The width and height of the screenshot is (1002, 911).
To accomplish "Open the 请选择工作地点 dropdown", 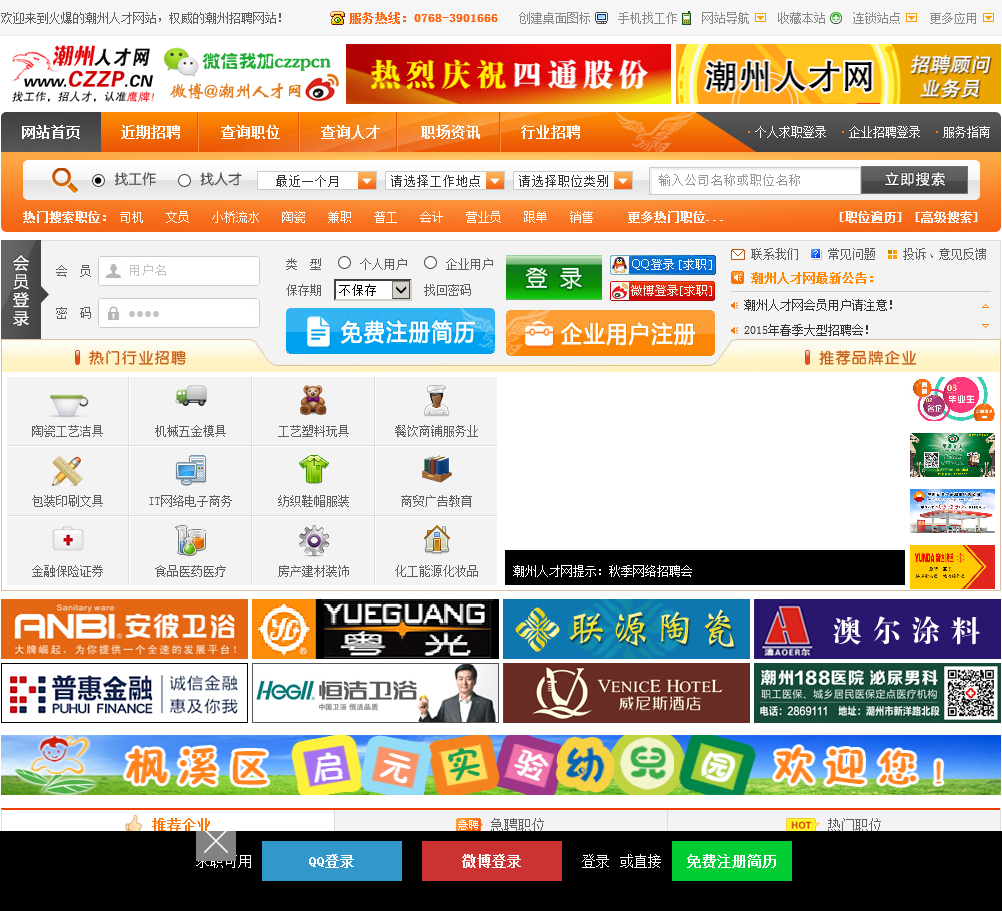I will [x=445, y=181].
